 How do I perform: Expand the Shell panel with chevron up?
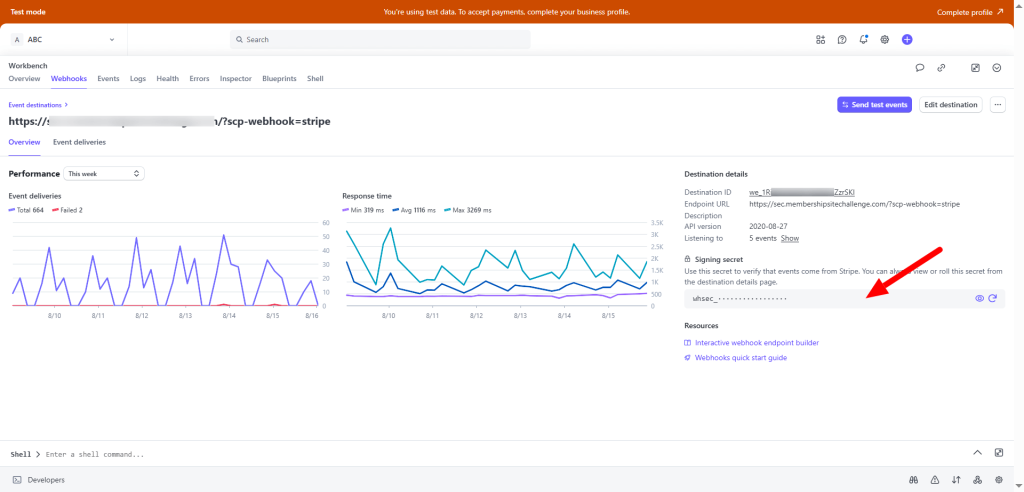[x=977, y=453]
